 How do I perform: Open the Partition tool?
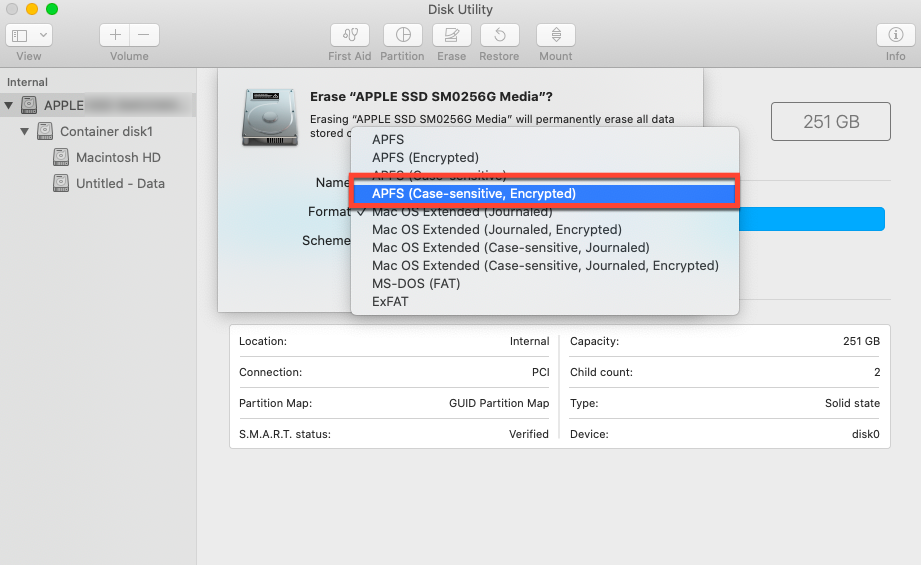coord(403,35)
